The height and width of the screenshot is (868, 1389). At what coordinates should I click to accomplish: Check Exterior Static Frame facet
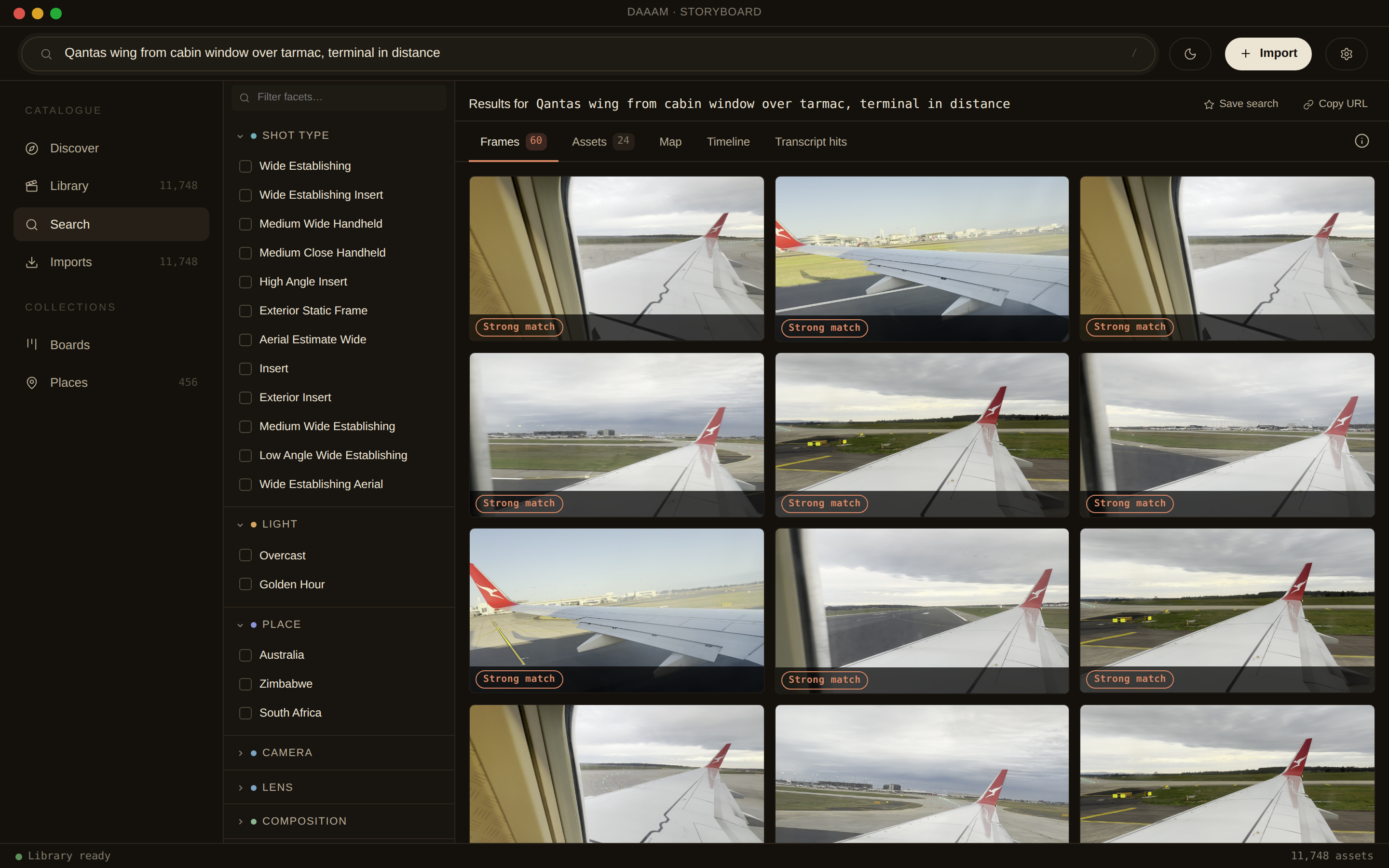click(245, 311)
